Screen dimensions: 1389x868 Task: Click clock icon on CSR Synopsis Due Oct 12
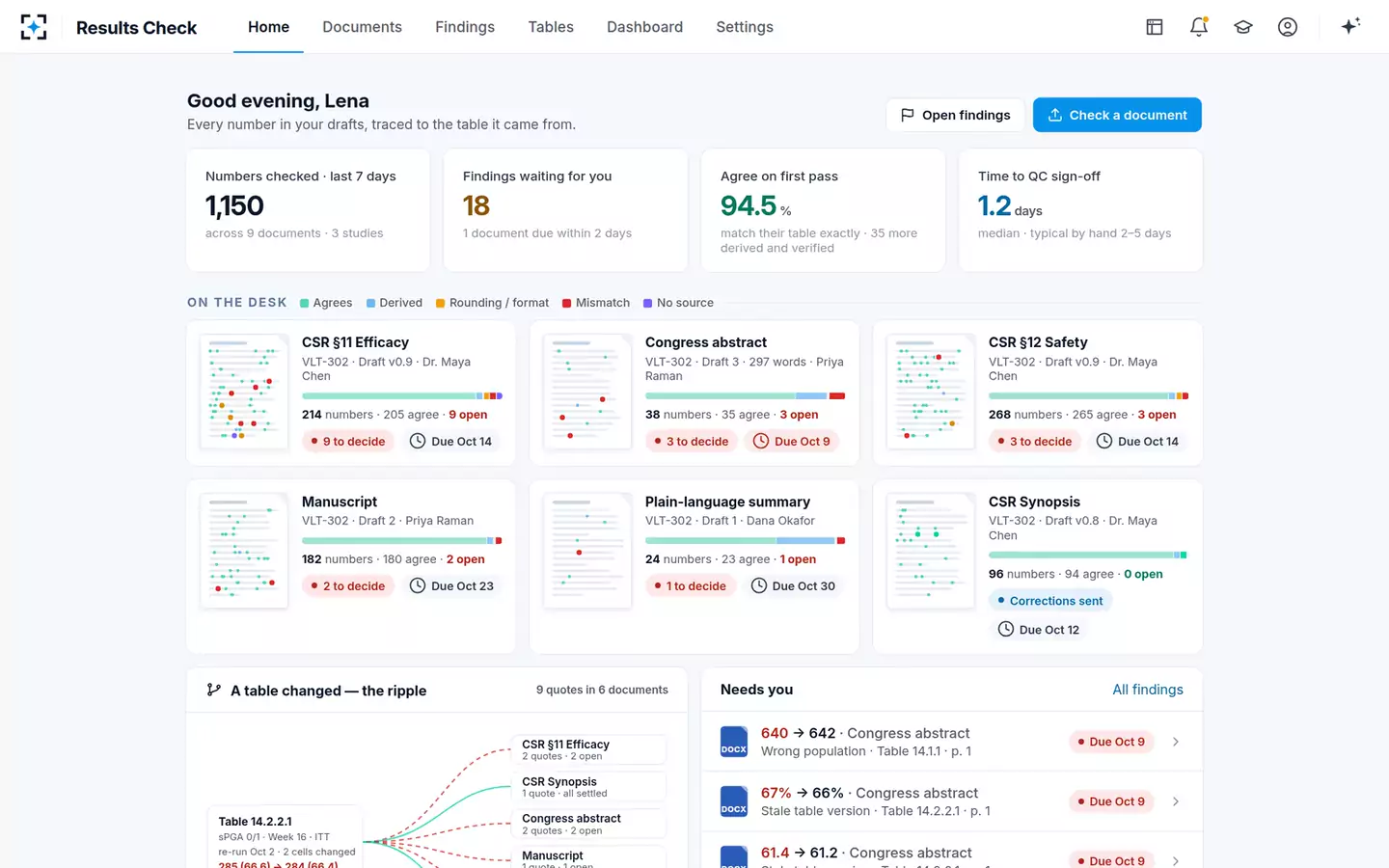coord(1006,629)
